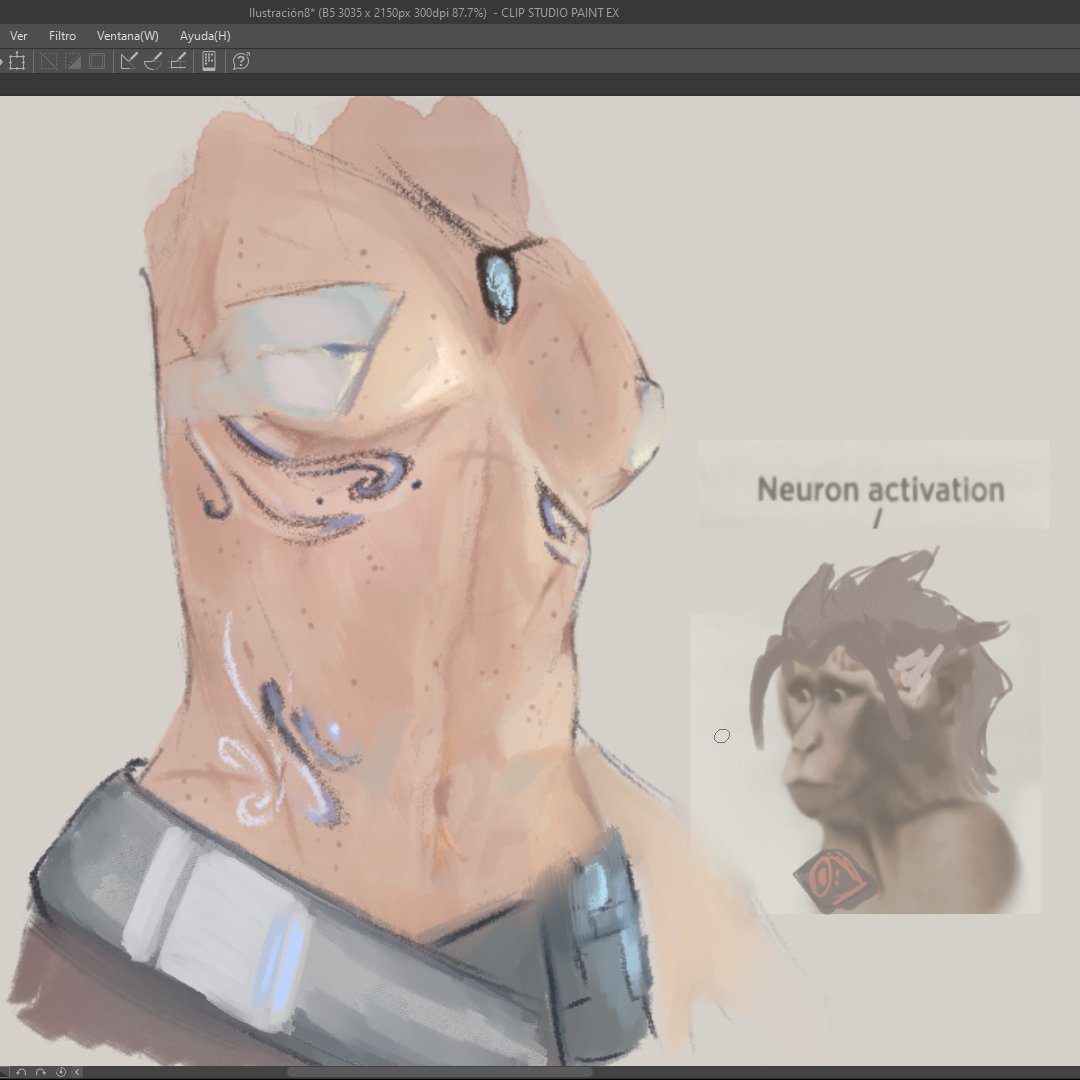The height and width of the screenshot is (1080, 1080).
Task: Click the Scale/Rotate transform icon
Action: click(17, 61)
